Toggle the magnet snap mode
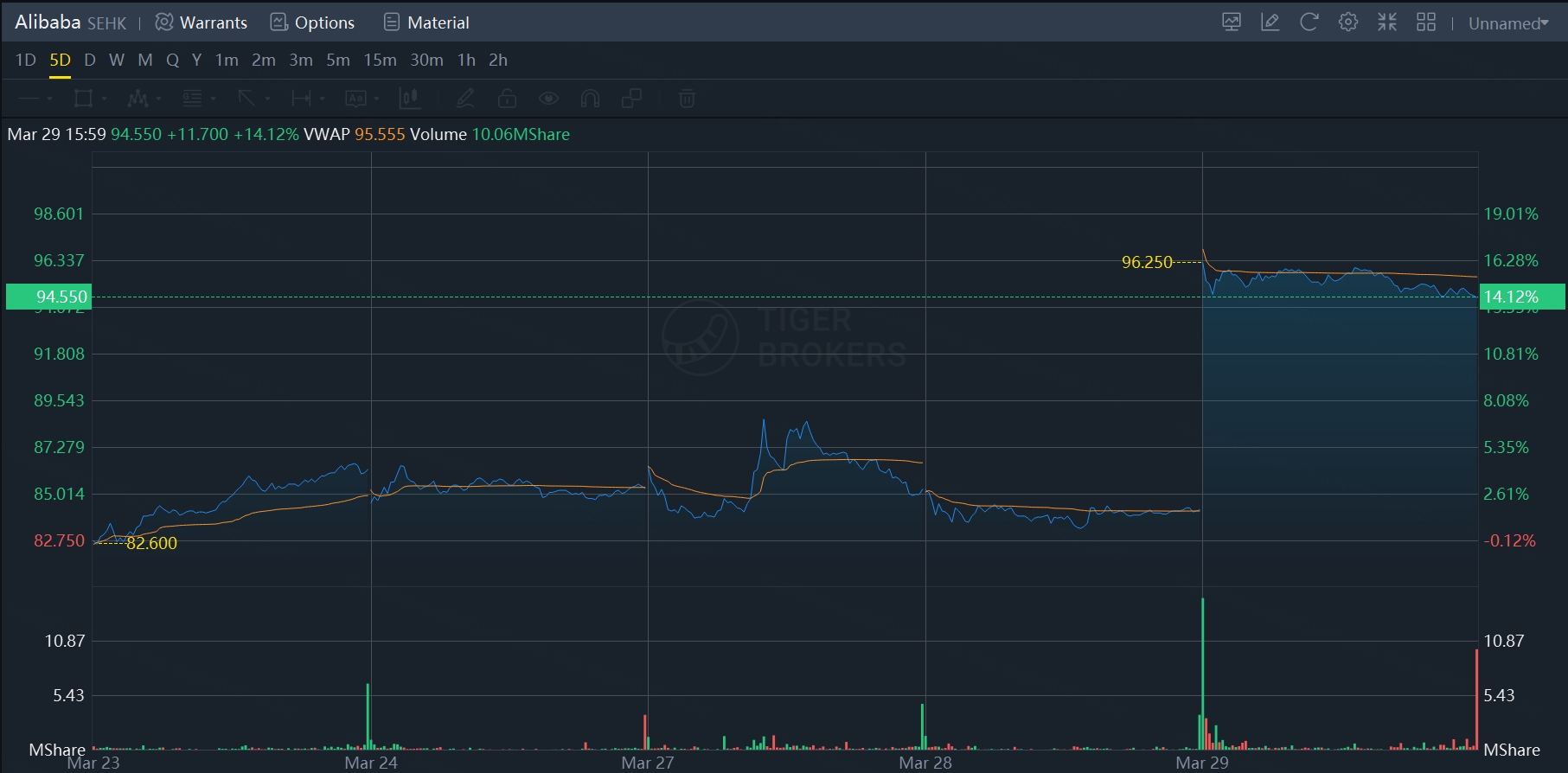This screenshot has width=1568, height=773. pyautogui.click(x=591, y=99)
